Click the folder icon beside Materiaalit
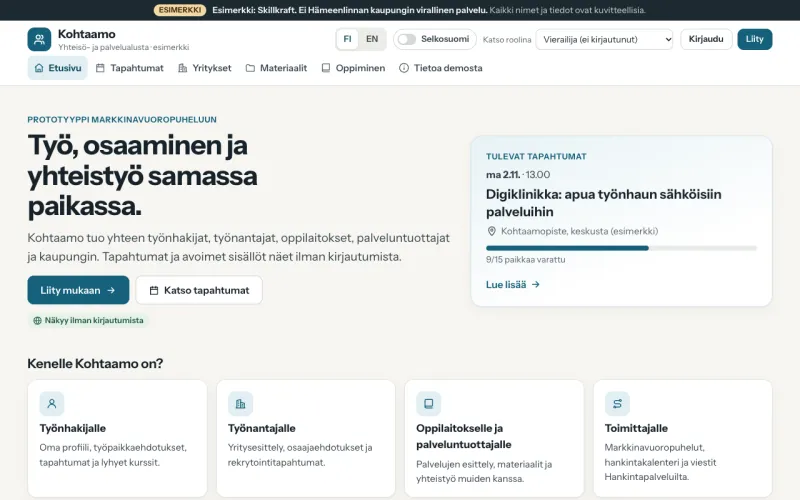This screenshot has height=500, width=800. click(x=250, y=68)
